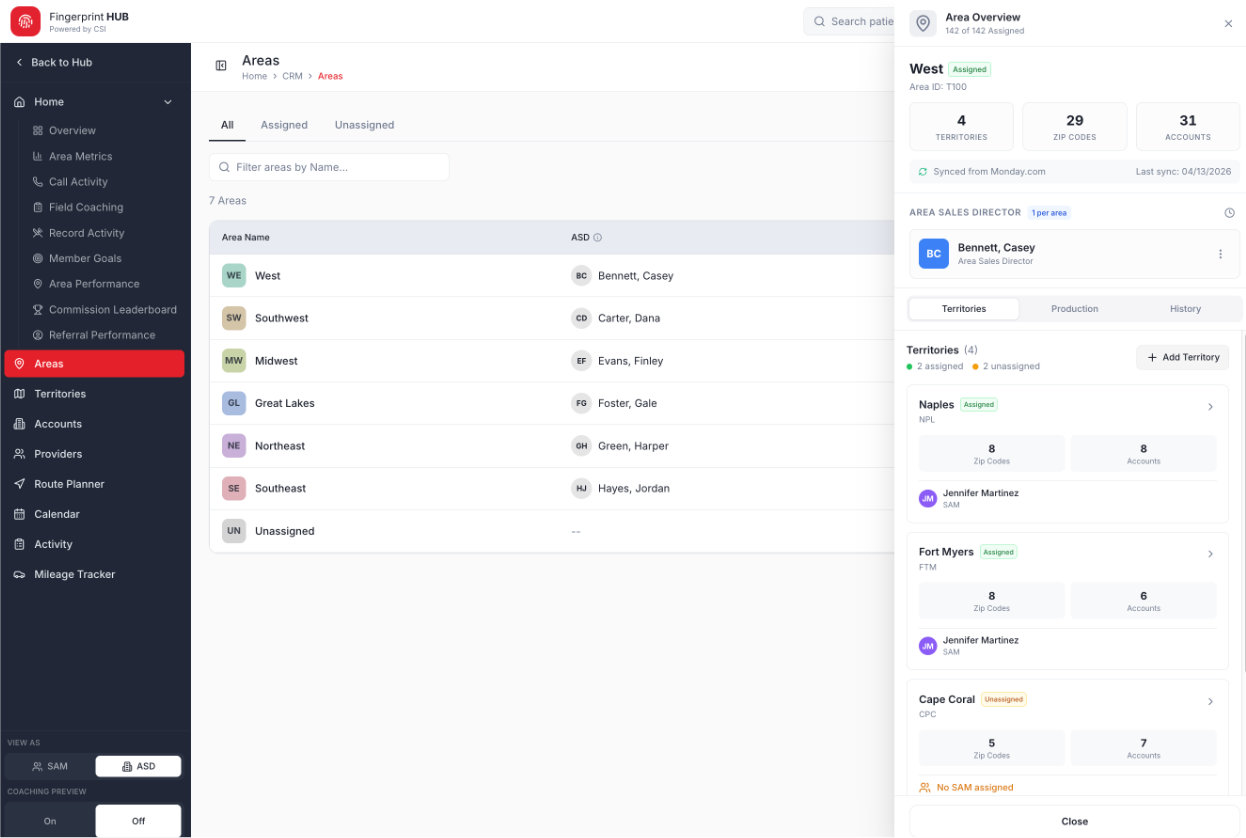Open the CRM breadcrumb link
1246x838 pixels.
(x=292, y=76)
